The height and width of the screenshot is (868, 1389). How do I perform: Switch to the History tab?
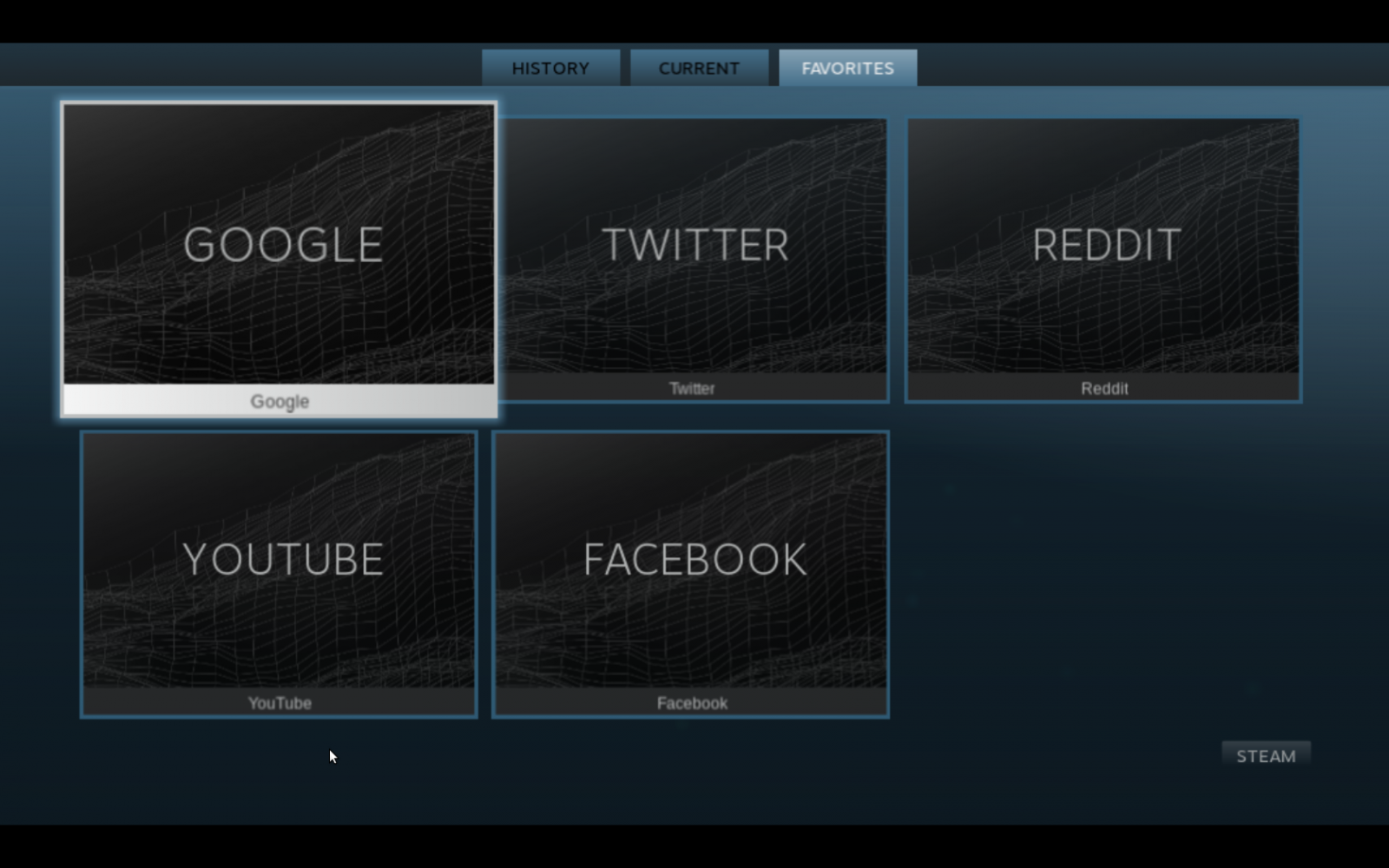[x=550, y=68]
